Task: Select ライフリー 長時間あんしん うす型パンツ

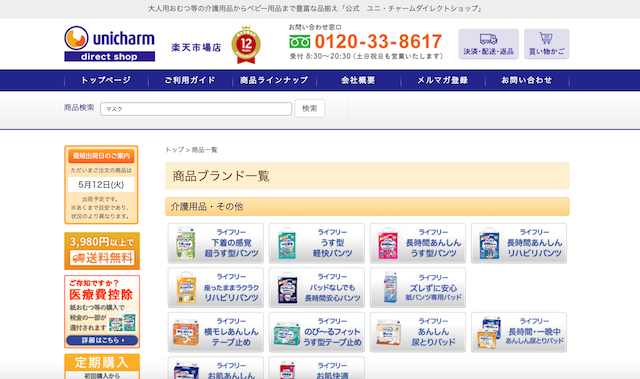Action: 418,243
